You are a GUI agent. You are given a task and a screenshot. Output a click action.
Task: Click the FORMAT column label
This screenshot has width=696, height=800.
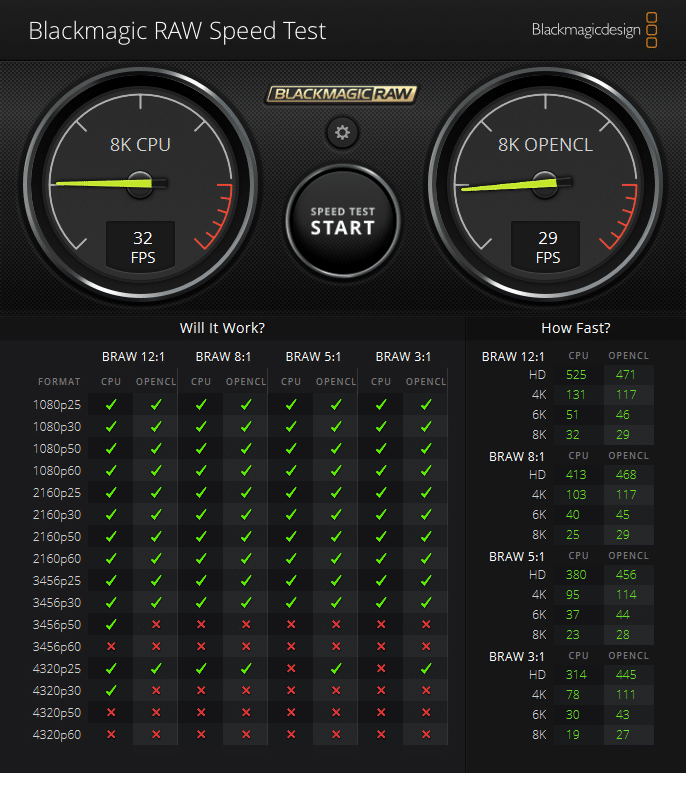(59, 382)
